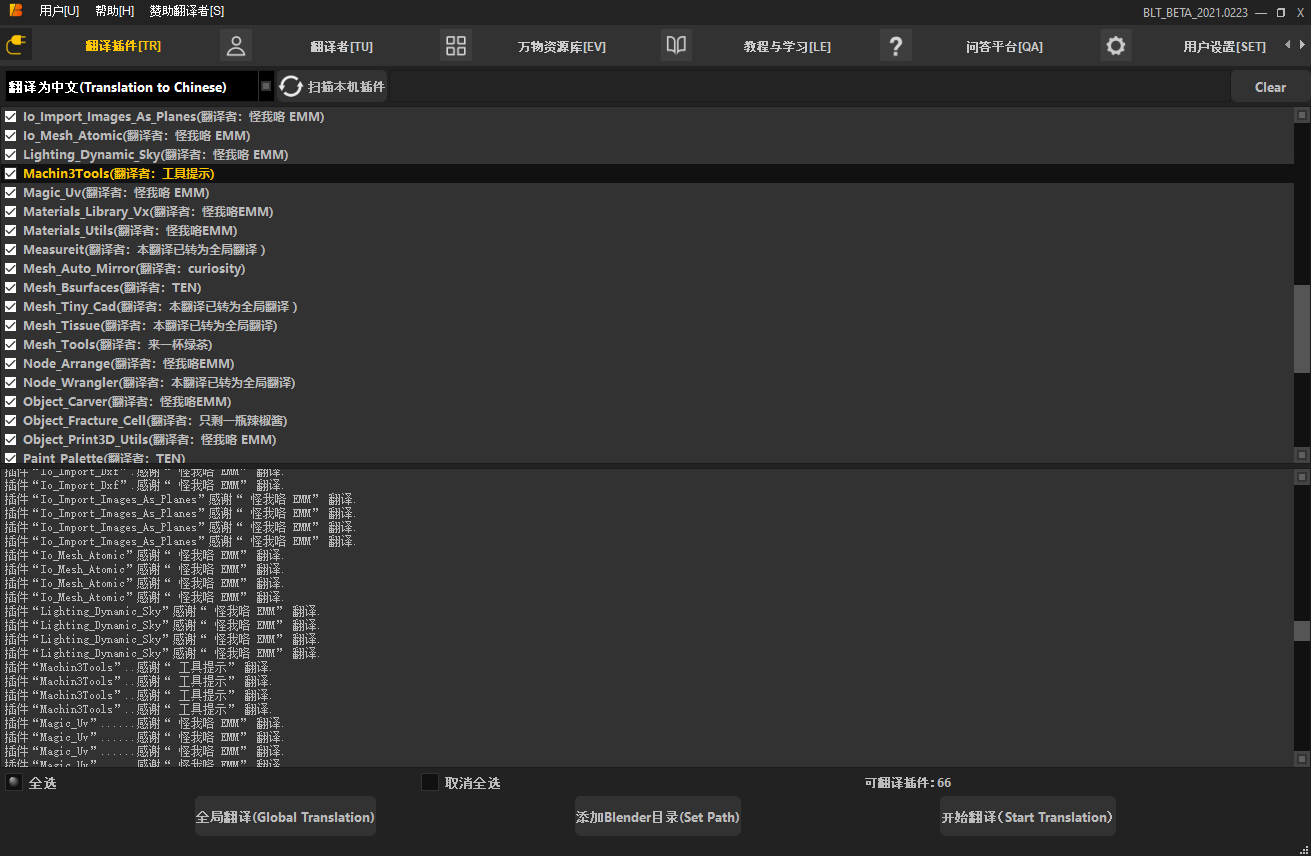1311x856 pixels.
Task: Click BLT_BETA_2021.0223 version text
Action: click(1195, 12)
